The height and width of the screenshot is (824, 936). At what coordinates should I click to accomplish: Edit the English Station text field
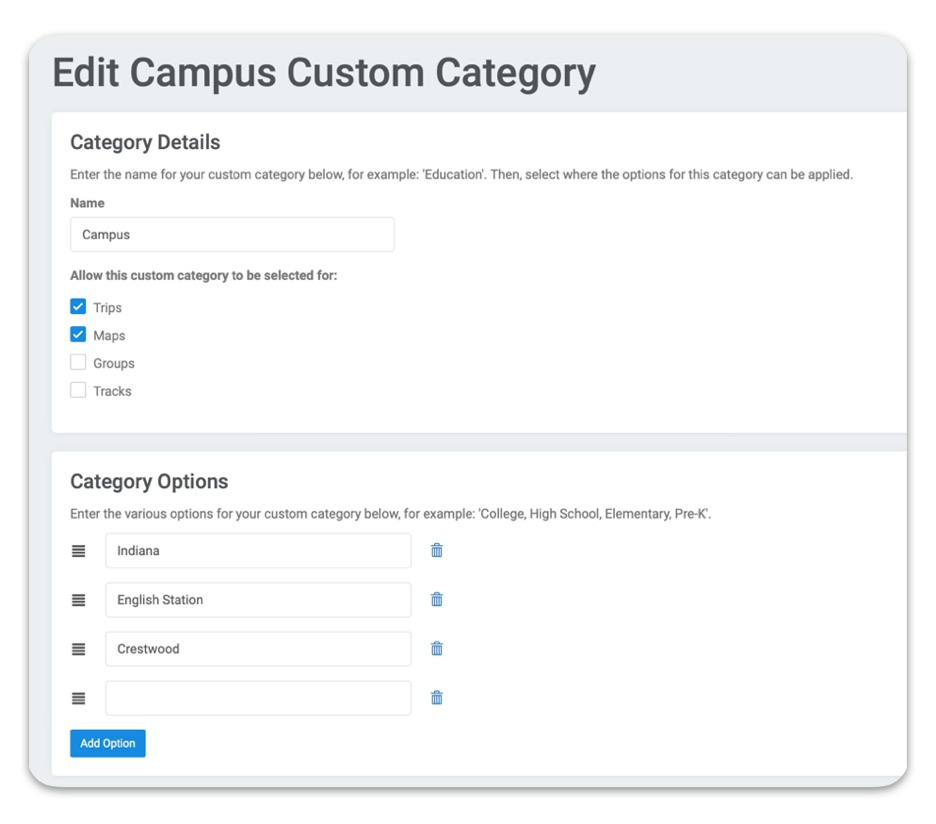[x=258, y=600]
